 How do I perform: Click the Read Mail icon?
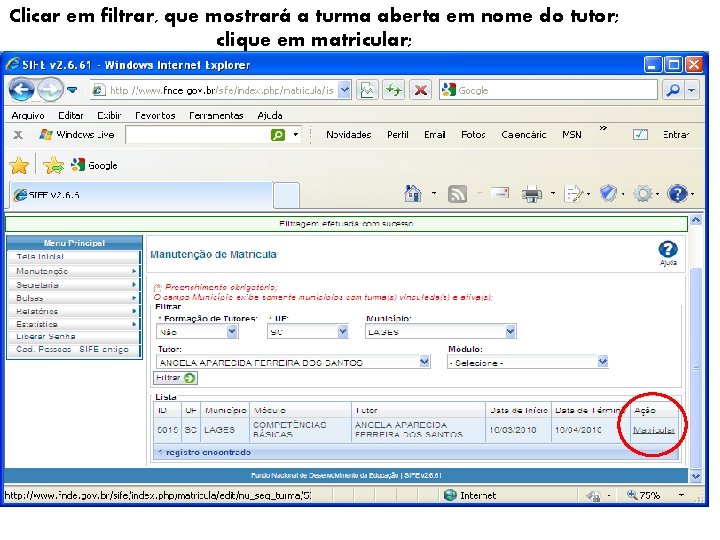pos(500,193)
